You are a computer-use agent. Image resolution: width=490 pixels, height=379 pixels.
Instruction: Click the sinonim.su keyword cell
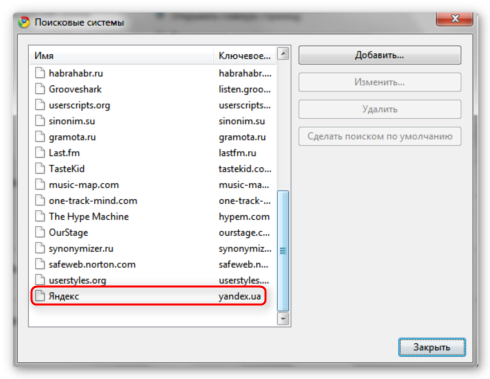click(242, 121)
